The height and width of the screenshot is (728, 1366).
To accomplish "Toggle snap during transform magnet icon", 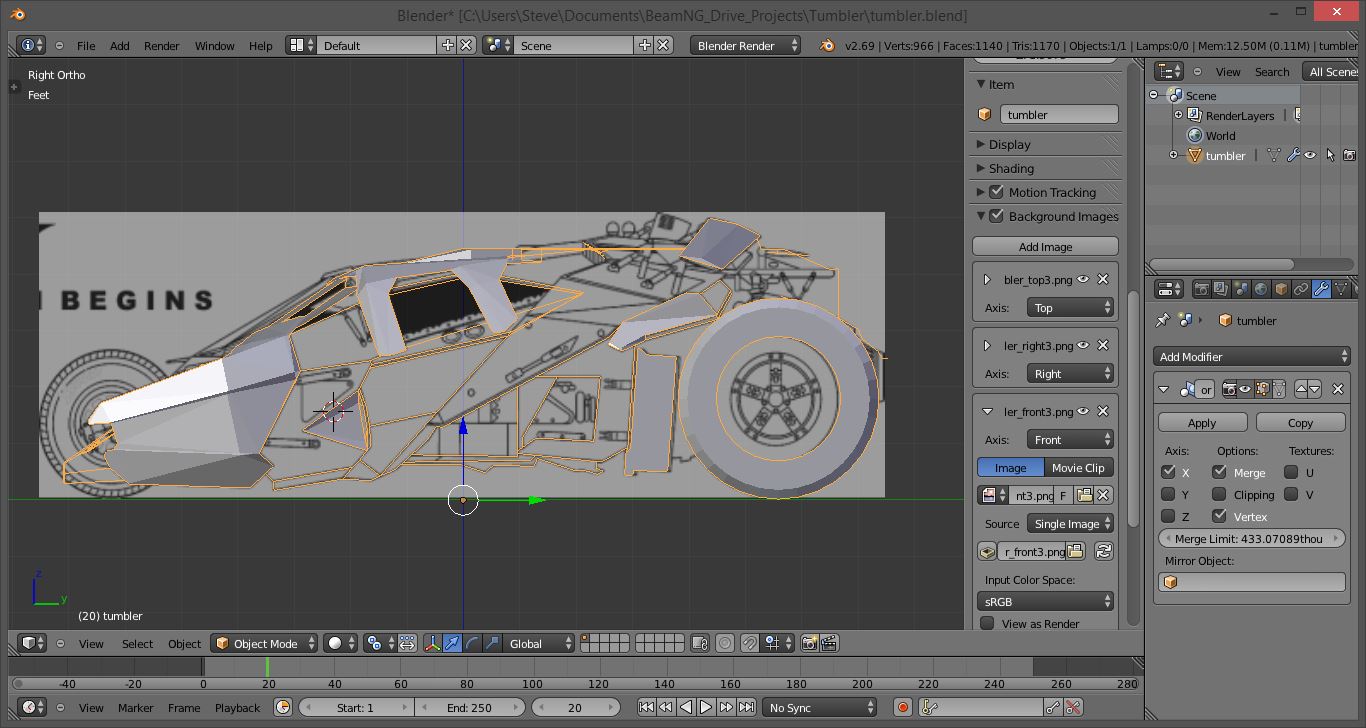I will click(750, 643).
